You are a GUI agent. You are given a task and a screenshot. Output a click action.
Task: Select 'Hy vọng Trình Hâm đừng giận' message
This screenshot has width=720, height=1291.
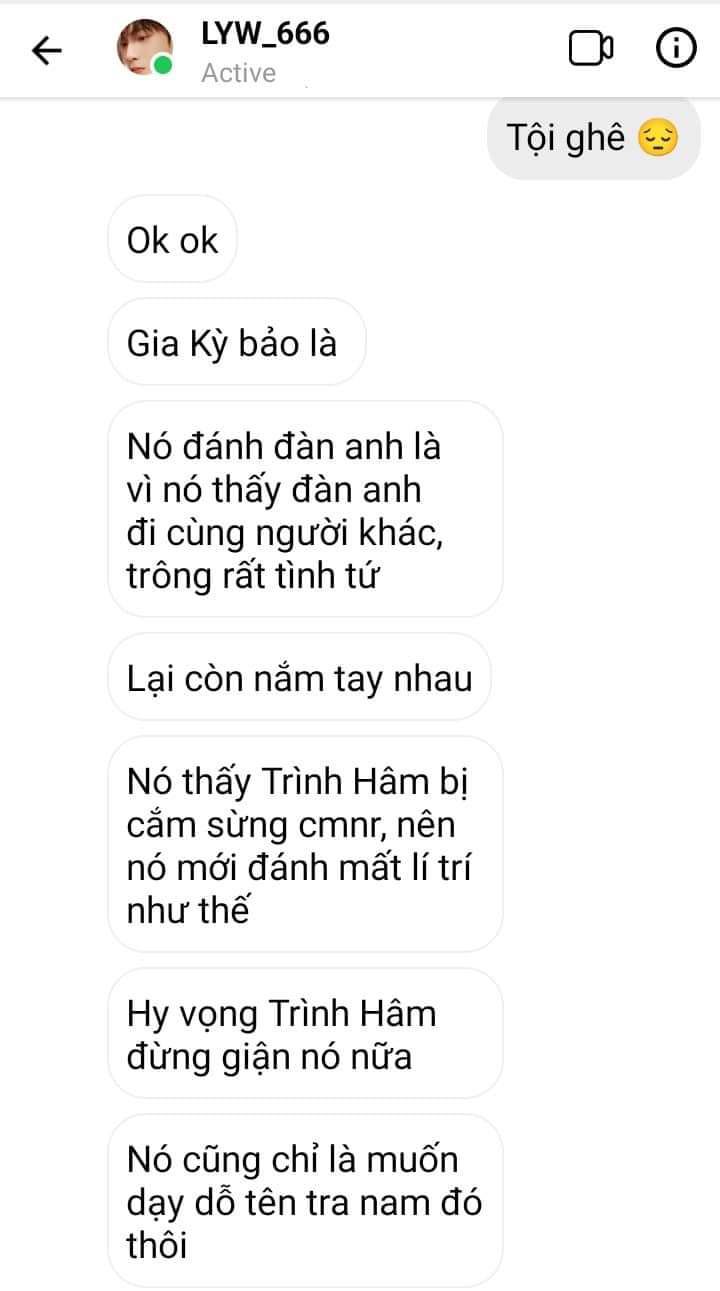tap(305, 1034)
